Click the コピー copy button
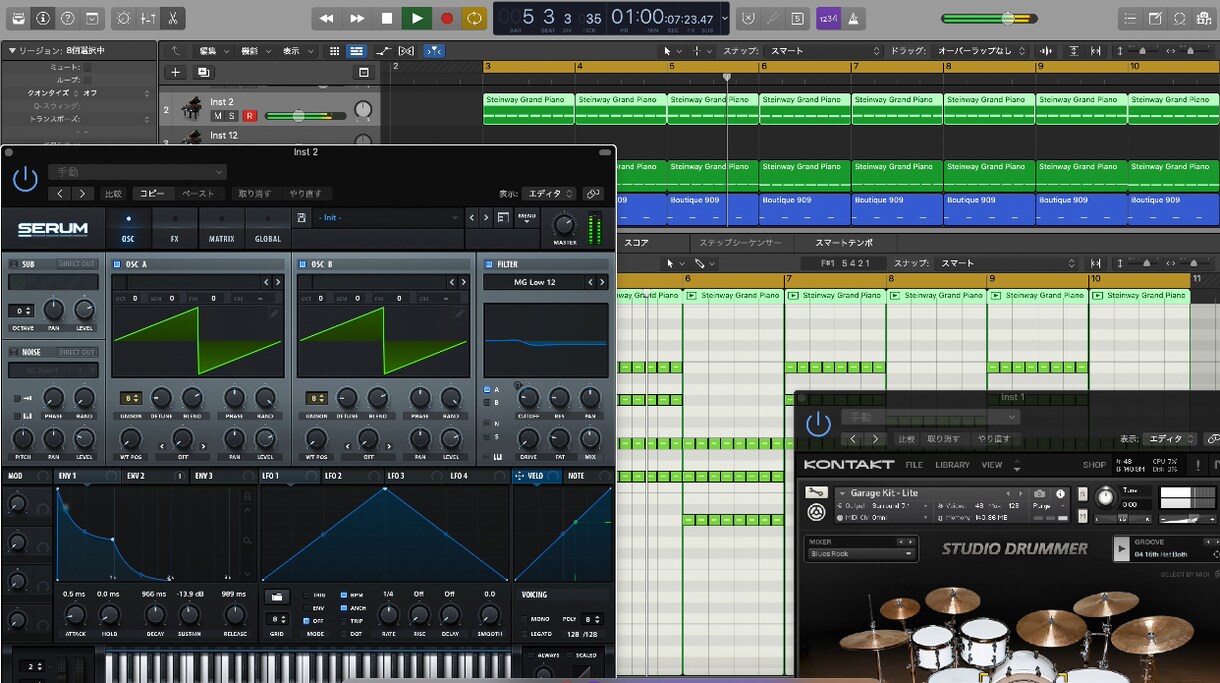Screen dimensions: 1220x683 152,194
